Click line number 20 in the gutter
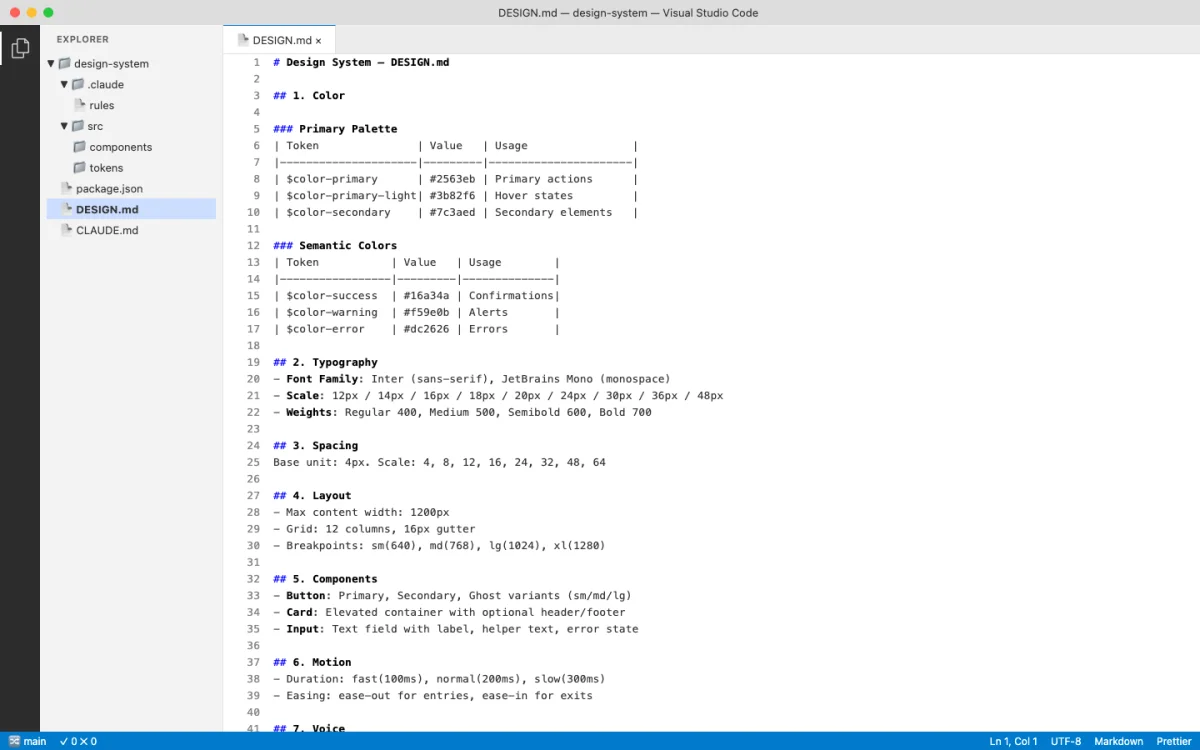1200x750 pixels. [253, 379]
